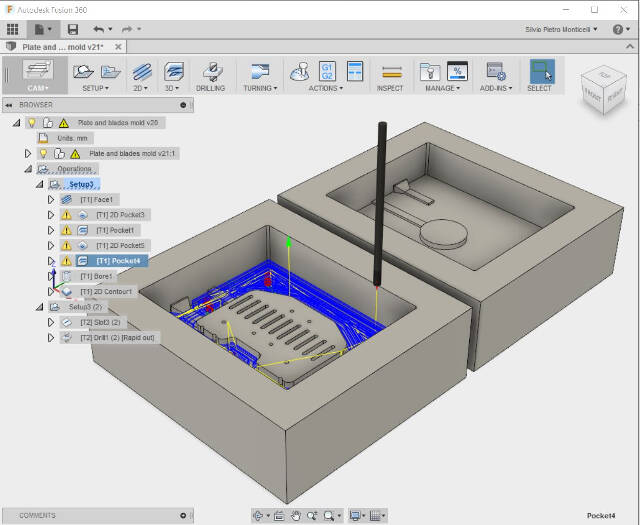This screenshot has width=640, height=525.
Task: Expand the Plate and blades mold v21:1 node
Action: pyautogui.click(x=28, y=153)
